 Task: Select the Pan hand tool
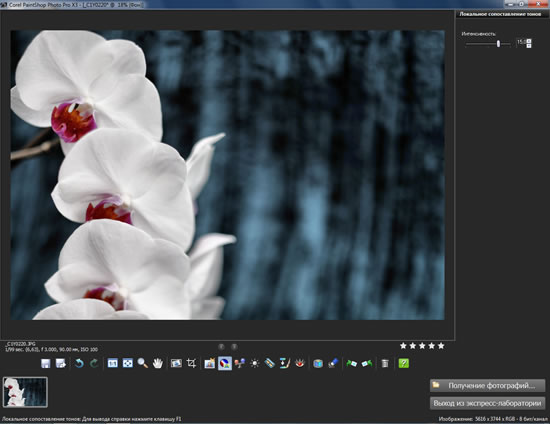[157, 363]
